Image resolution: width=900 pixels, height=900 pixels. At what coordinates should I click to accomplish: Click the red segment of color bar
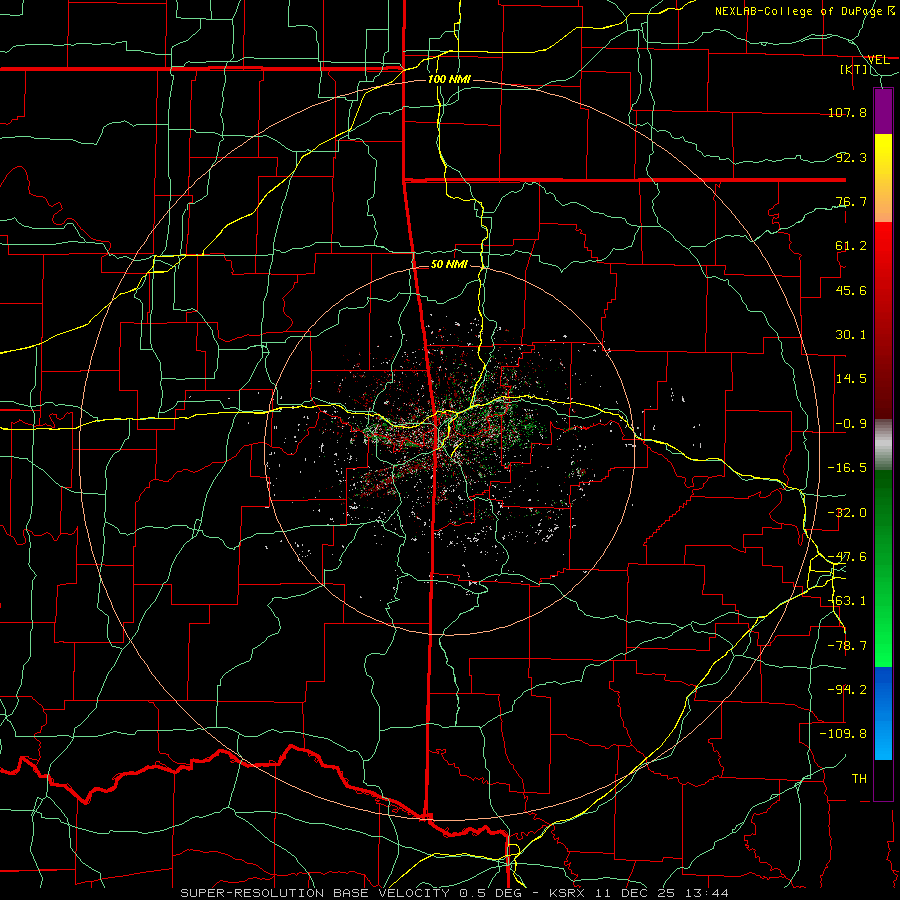(883, 320)
